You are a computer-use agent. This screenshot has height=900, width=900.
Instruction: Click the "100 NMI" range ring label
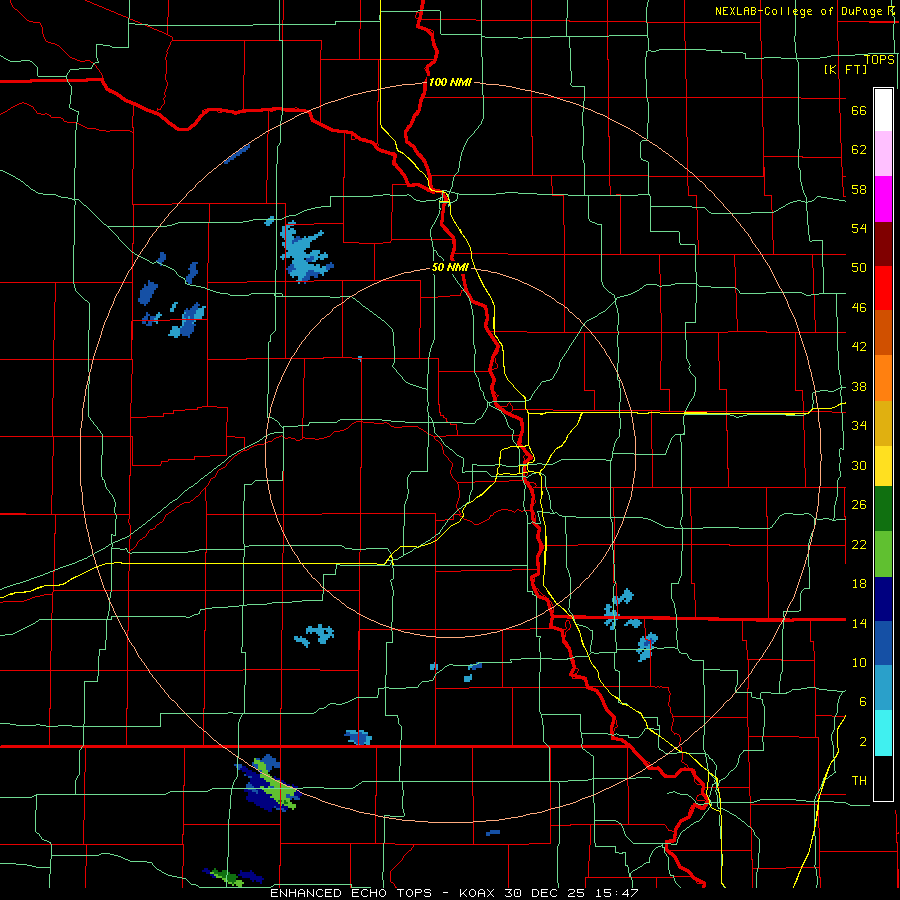pyautogui.click(x=450, y=82)
